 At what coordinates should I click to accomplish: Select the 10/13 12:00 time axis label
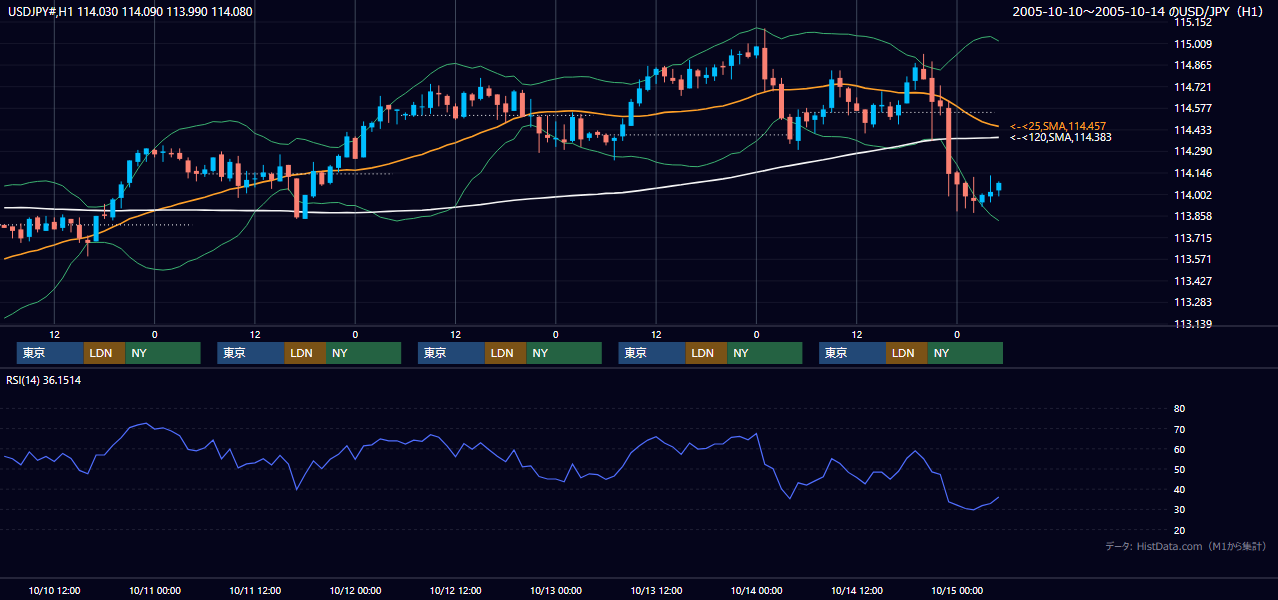(656, 590)
